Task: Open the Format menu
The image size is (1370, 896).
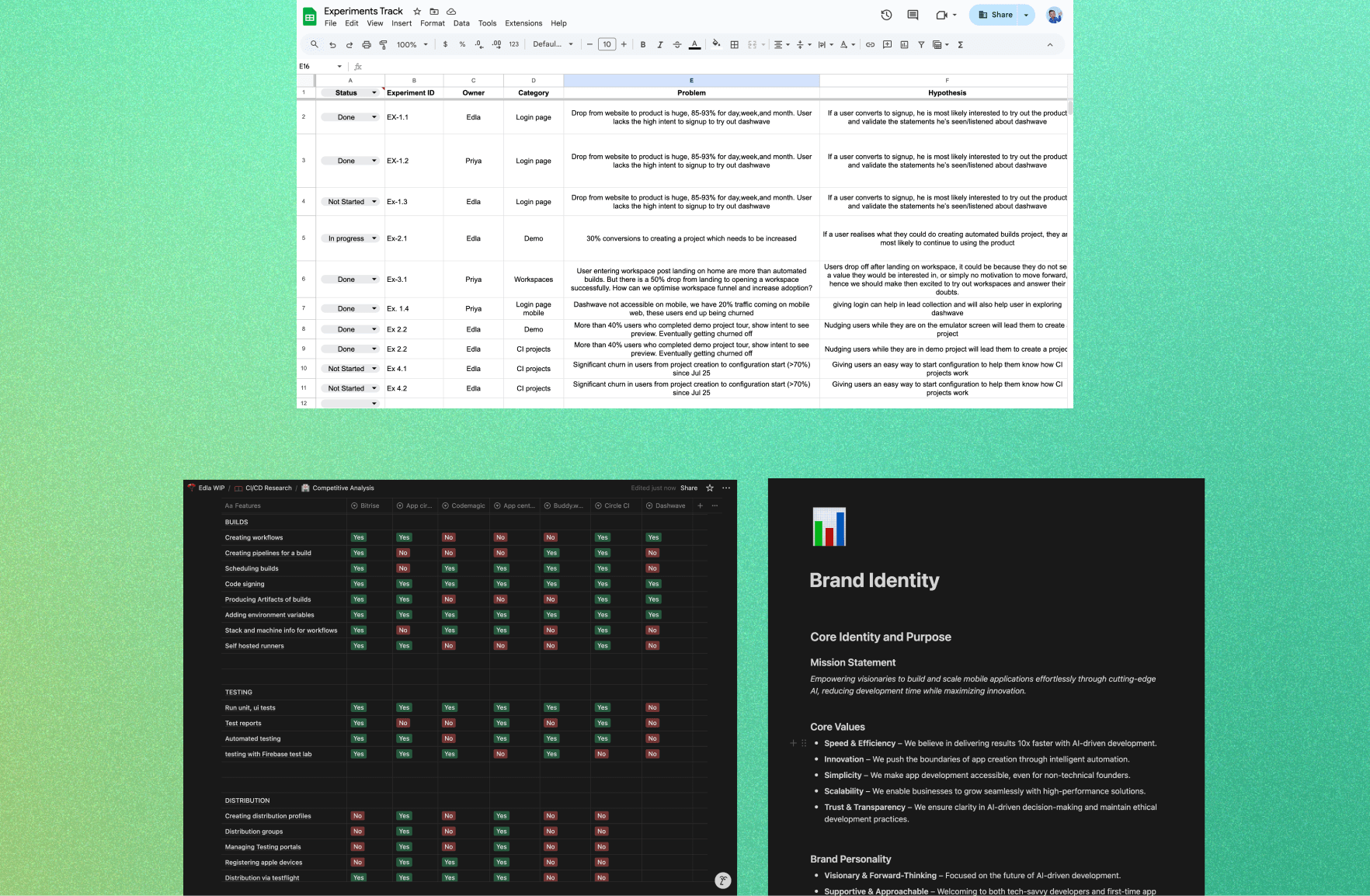Action: pyautogui.click(x=433, y=23)
